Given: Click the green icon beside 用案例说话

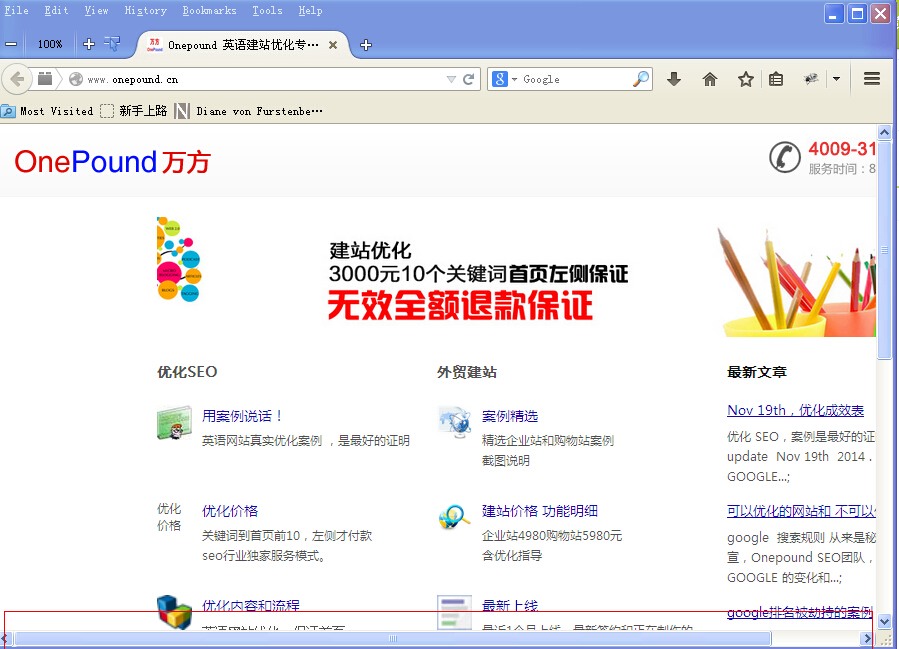Looking at the screenshot, I should 174,423.
